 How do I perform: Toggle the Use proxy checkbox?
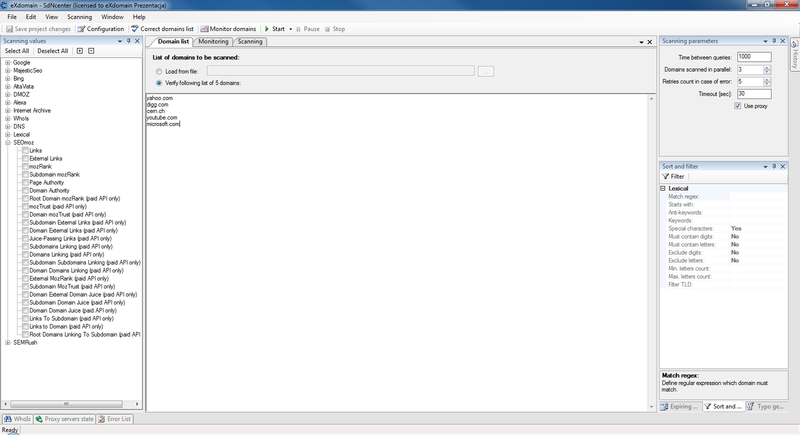(x=738, y=105)
